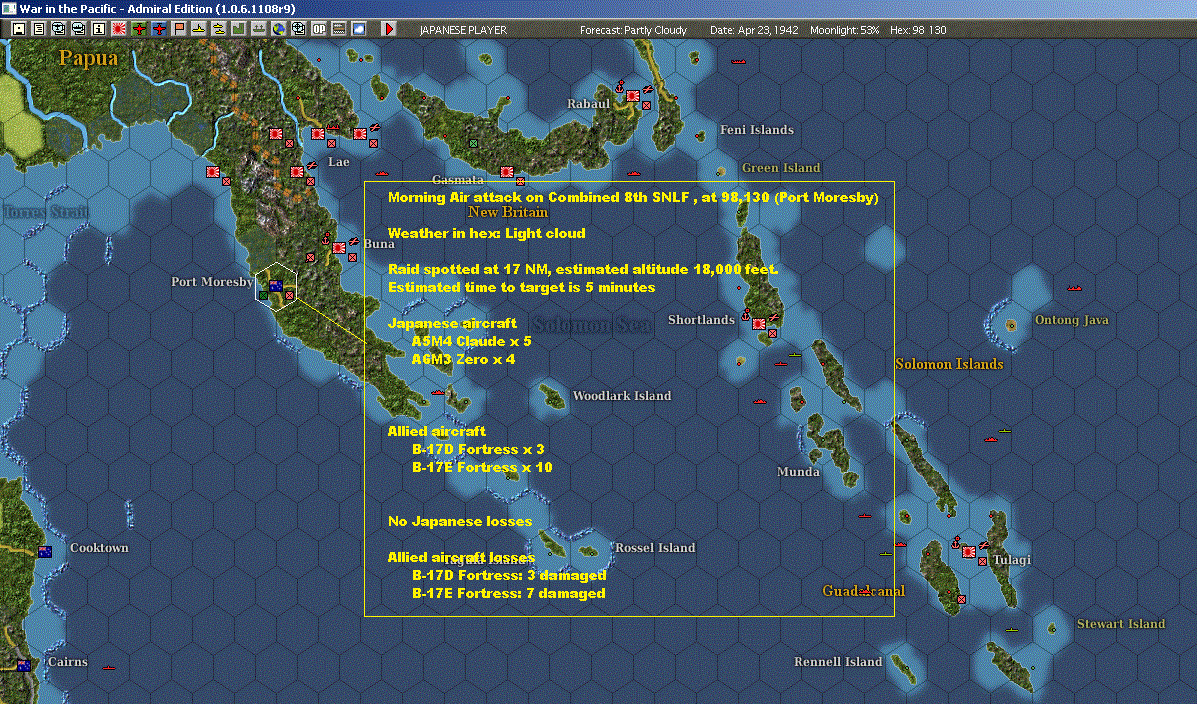Viewport: 1197px width, 704px height.
Task: Open the text report list toolbar icon
Action: point(39,29)
